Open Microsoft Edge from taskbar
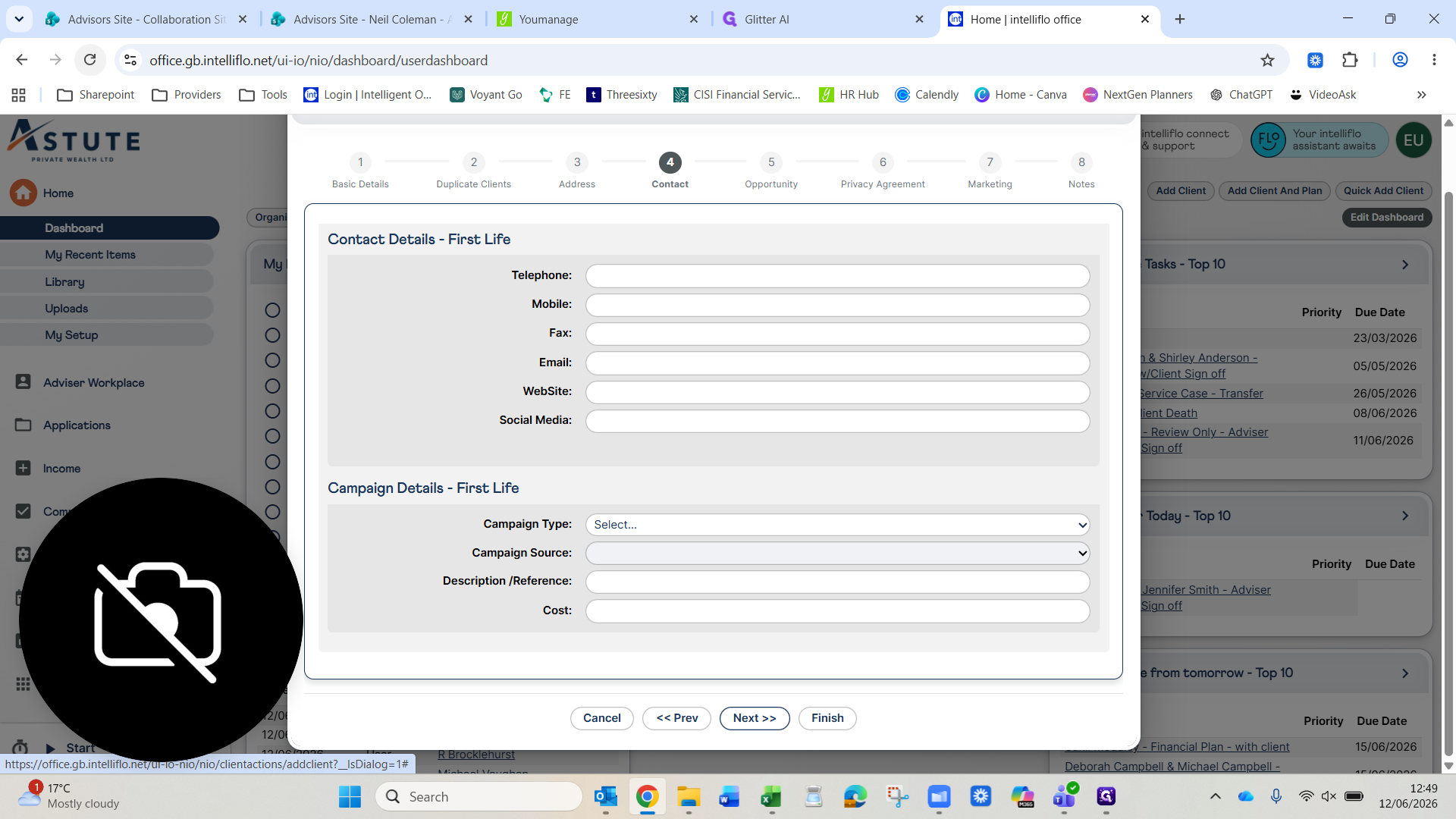1456x819 pixels. [855, 796]
